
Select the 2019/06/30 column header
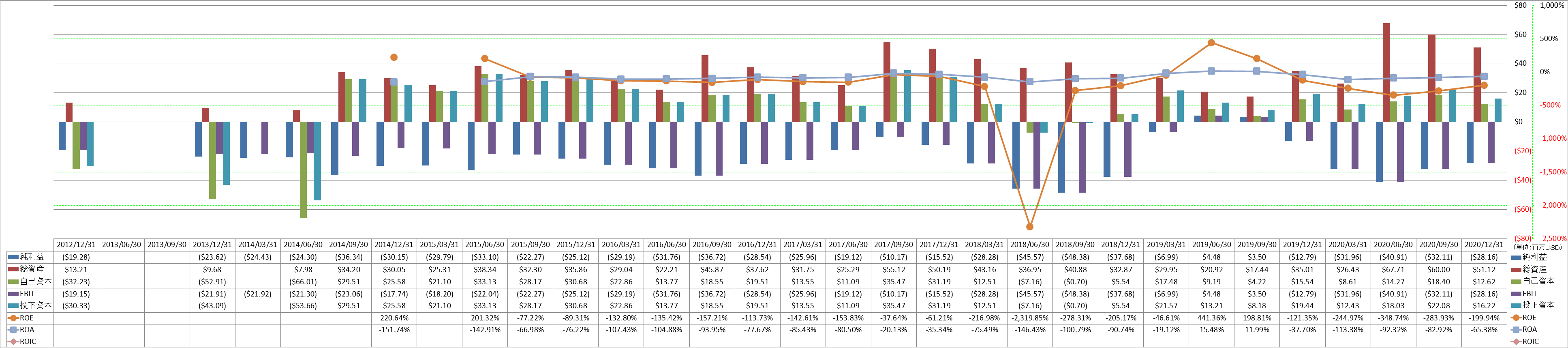pos(1212,245)
